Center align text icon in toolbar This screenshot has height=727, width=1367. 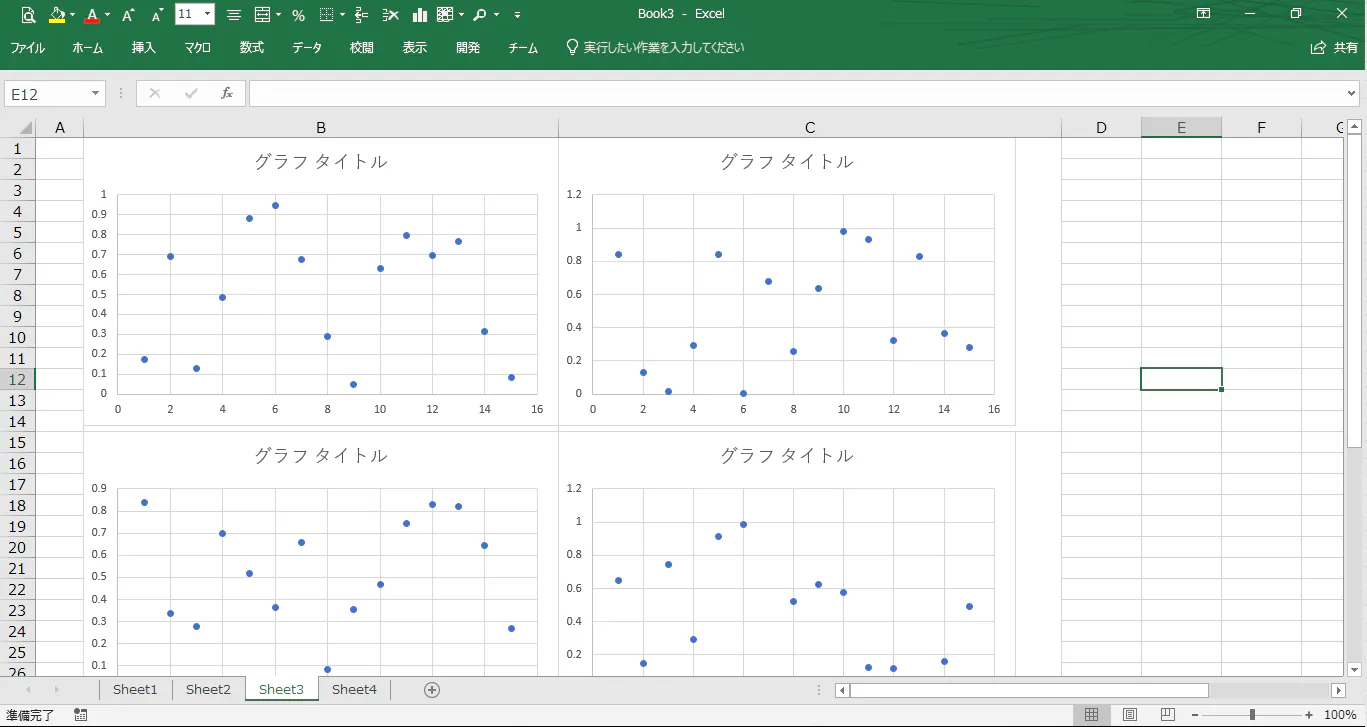(x=233, y=15)
